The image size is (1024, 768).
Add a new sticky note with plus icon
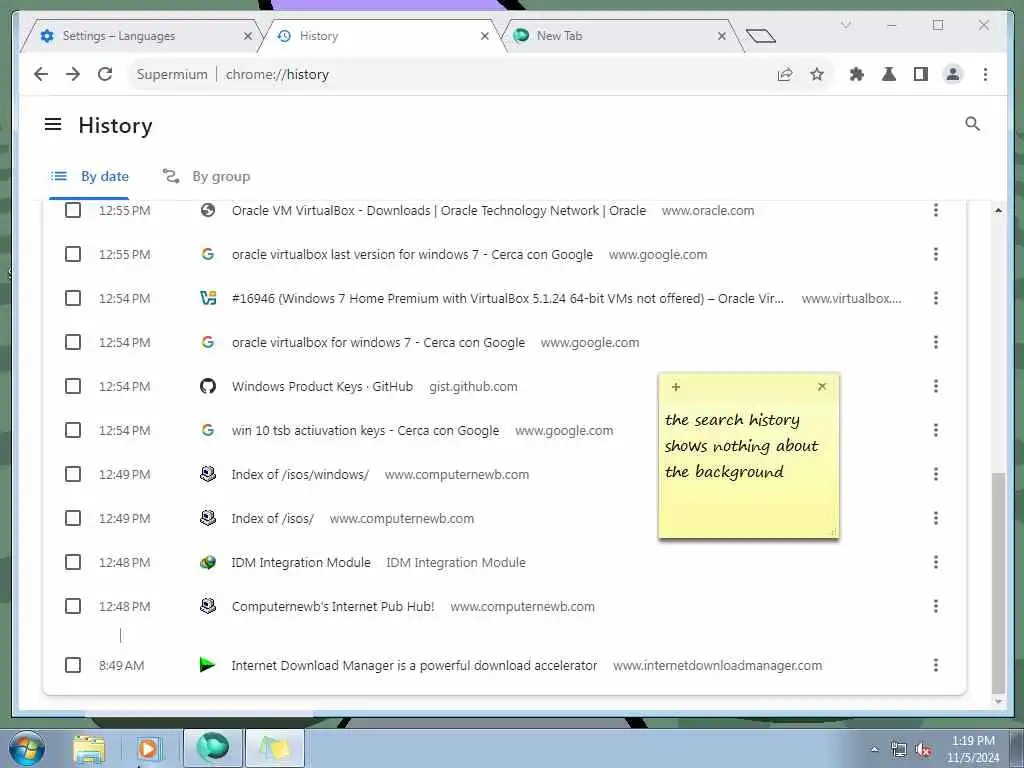(x=676, y=387)
